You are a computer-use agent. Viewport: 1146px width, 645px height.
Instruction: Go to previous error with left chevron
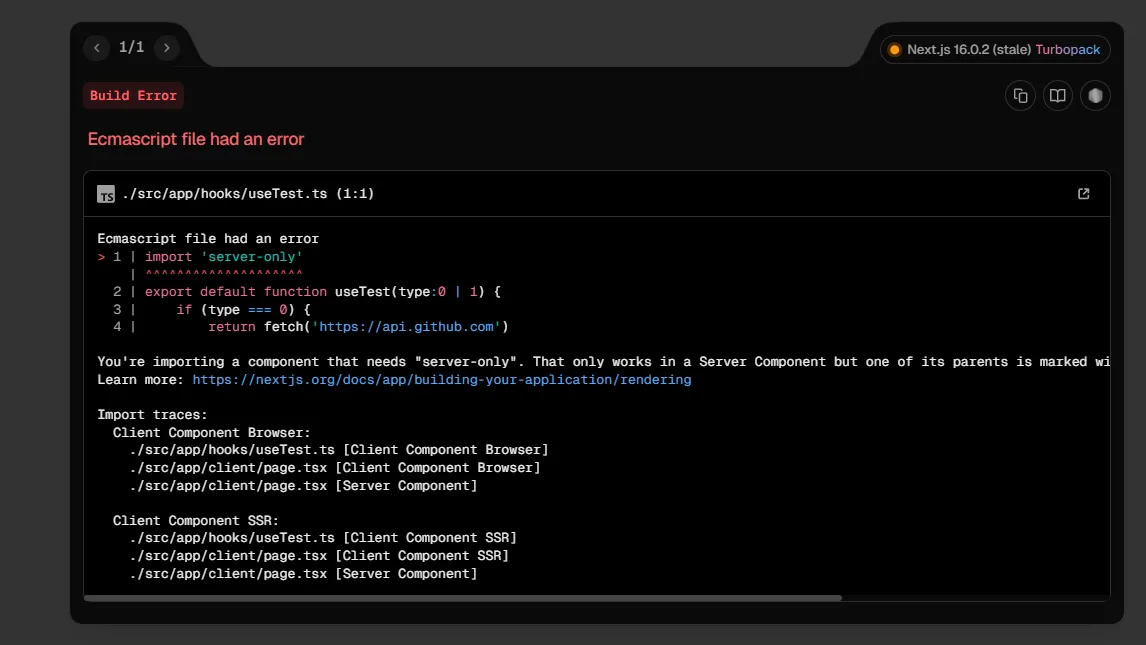coord(97,47)
